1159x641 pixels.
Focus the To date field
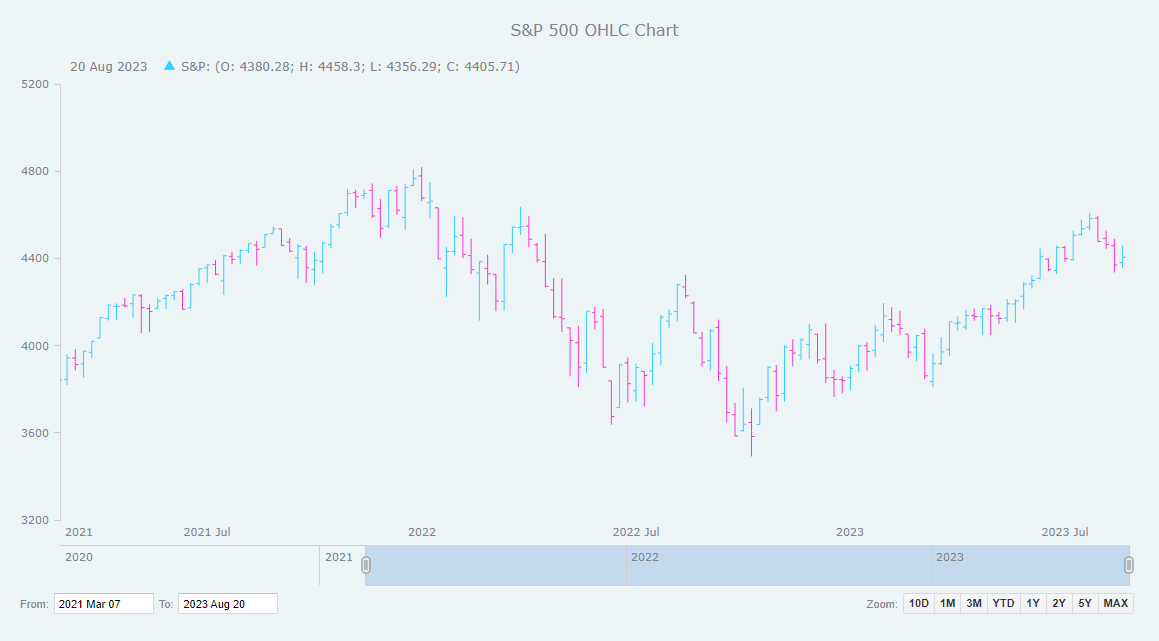[x=227, y=604]
